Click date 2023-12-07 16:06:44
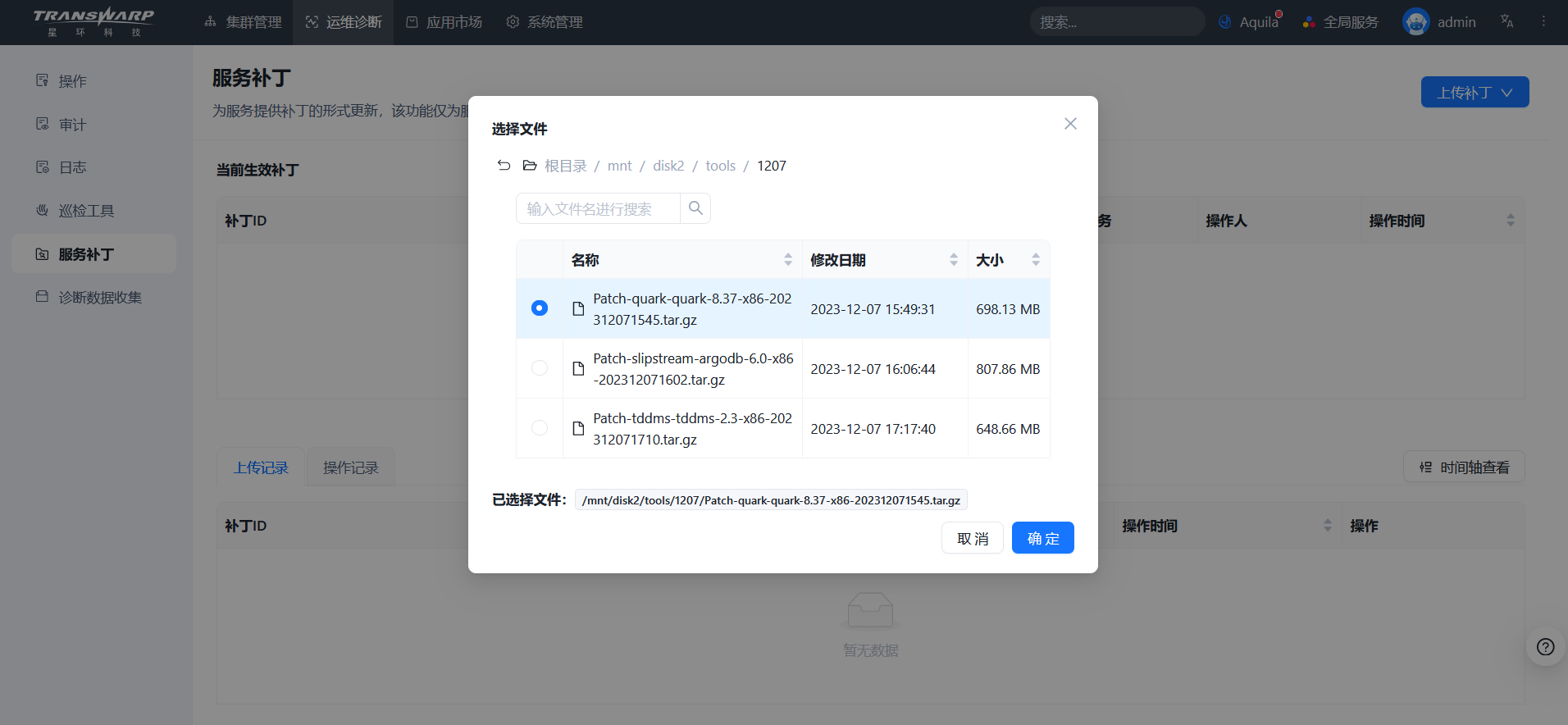 point(873,369)
